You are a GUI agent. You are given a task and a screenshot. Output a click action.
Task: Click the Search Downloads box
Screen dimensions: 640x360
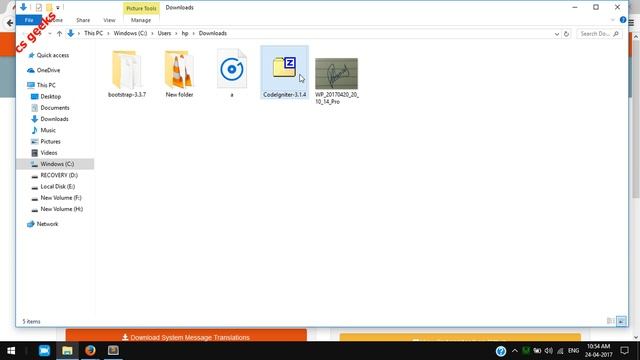tap(599, 34)
